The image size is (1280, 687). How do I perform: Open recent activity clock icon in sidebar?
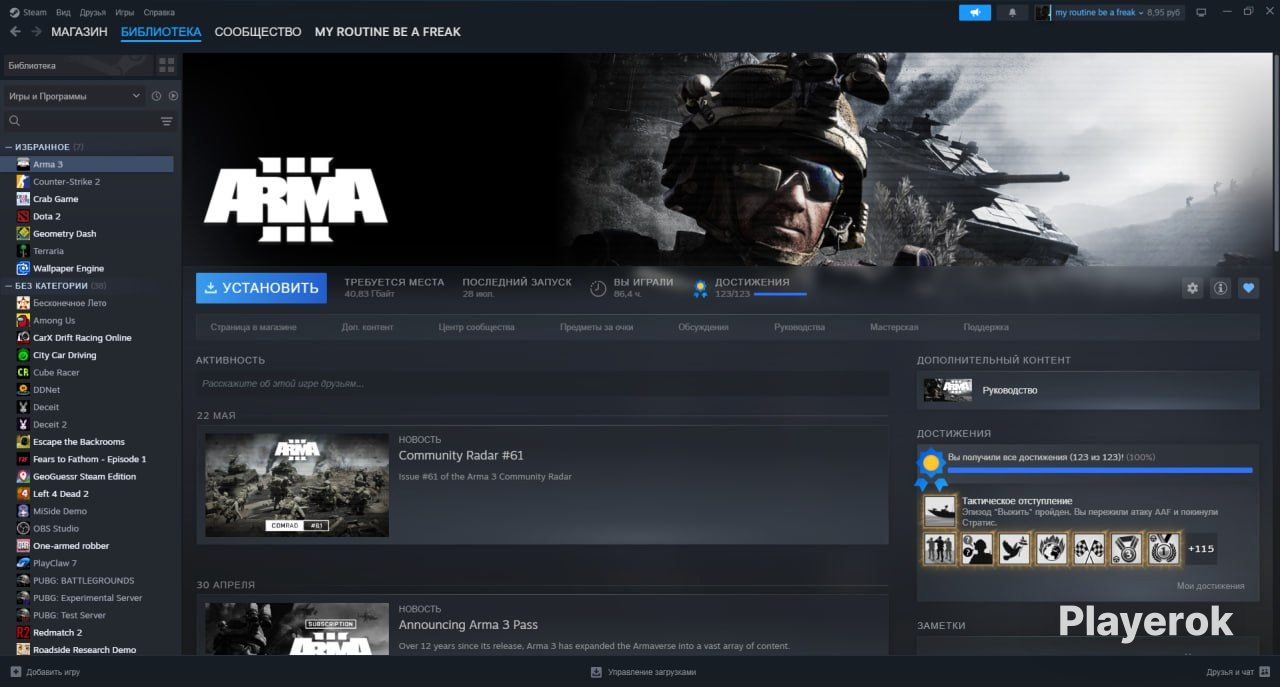[156, 96]
